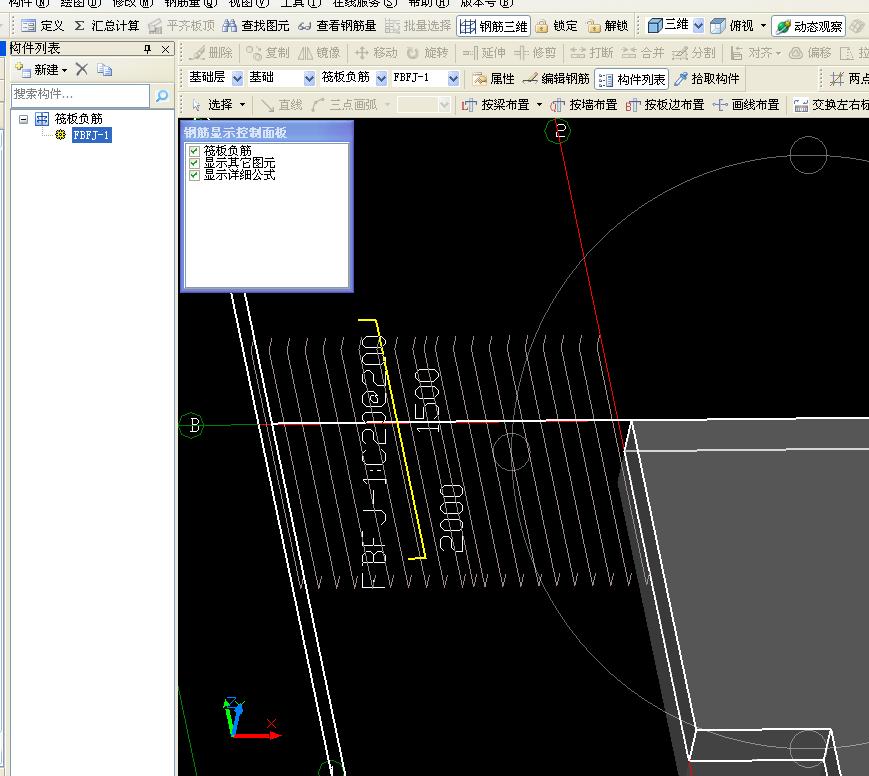Viewport: 869px width, 776px height.
Task: Click 延伸 extend tool
Action: 484,53
